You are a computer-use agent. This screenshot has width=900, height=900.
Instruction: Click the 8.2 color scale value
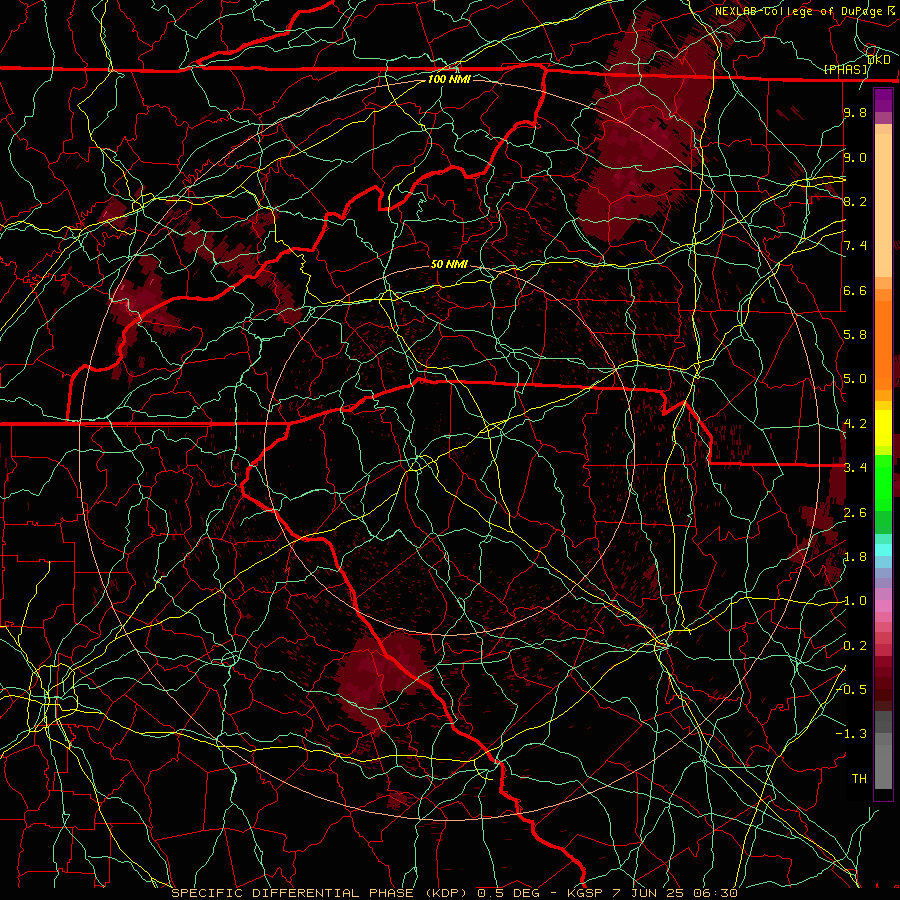[x=855, y=201]
